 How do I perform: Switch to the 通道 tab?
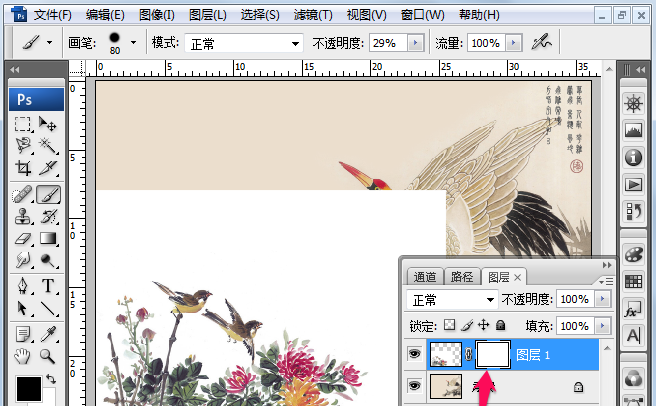click(x=425, y=277)
